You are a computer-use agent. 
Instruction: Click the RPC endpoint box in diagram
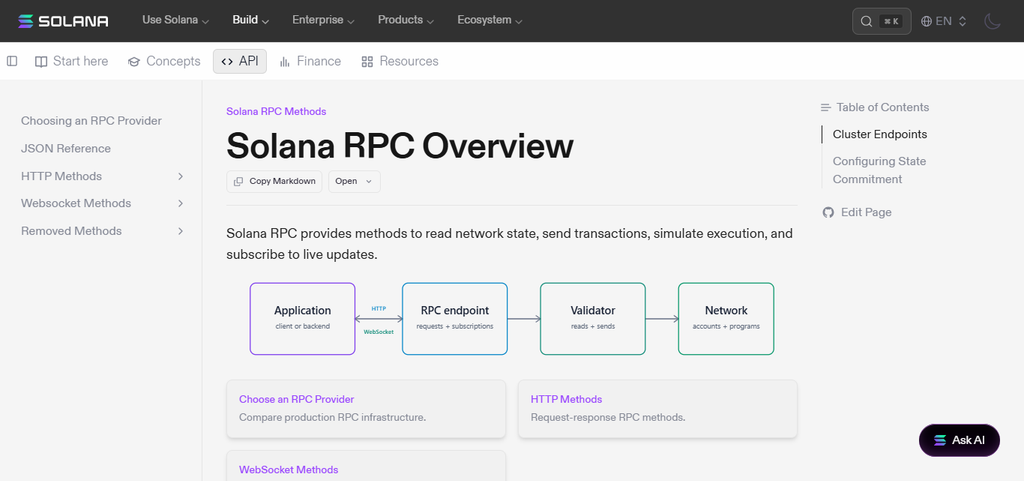point(455,318)
